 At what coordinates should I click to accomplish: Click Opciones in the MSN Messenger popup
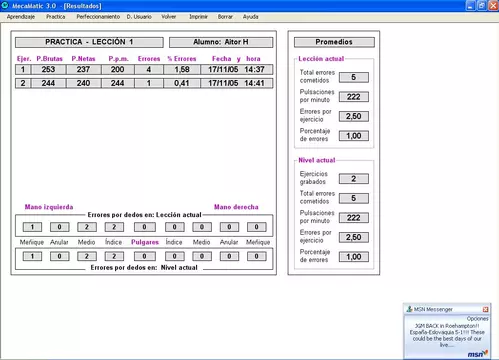pyautogui.click(x=477, y=319)
